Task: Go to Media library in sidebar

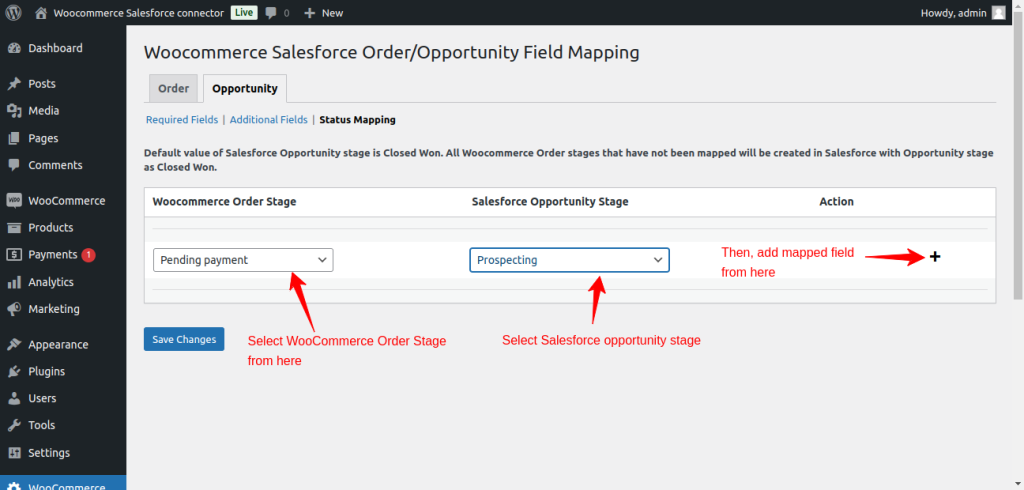Action: pos(43,111)
